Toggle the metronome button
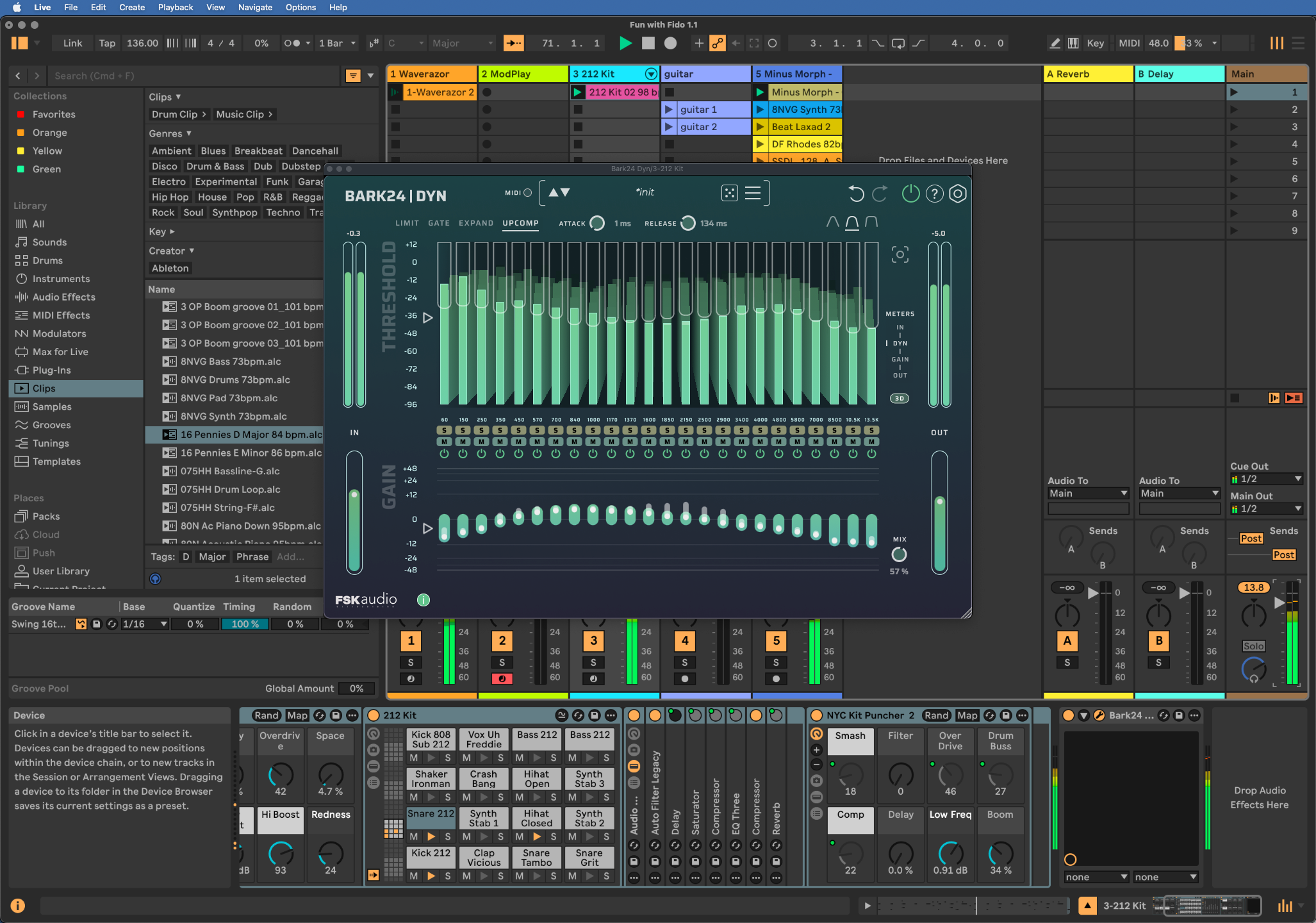This screenshot has width=1316, height=923. coord(292,43)
